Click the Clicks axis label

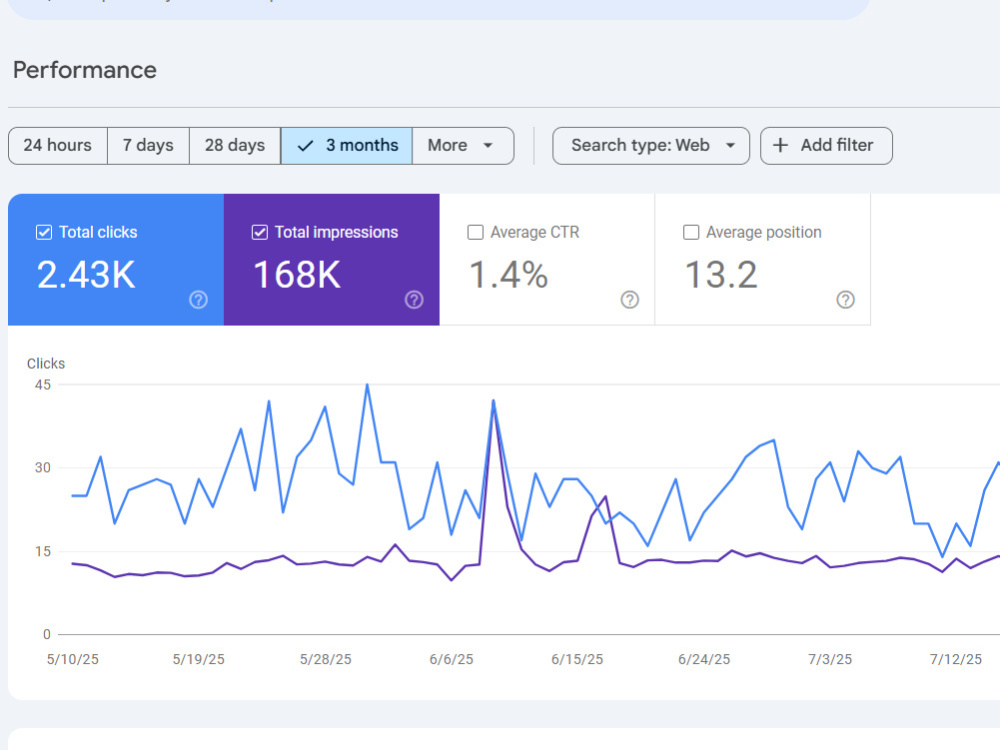(x=46, y=364)
